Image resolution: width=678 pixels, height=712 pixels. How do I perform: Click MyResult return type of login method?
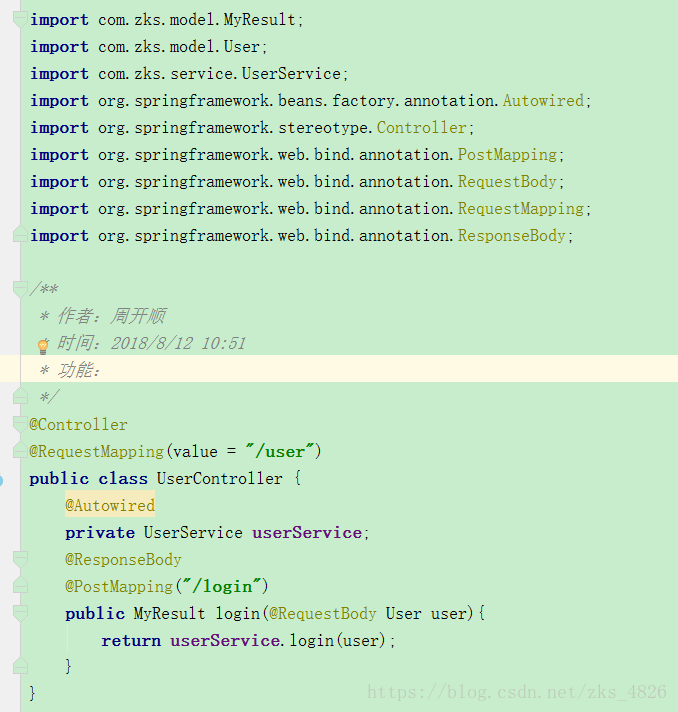point(169,613)
